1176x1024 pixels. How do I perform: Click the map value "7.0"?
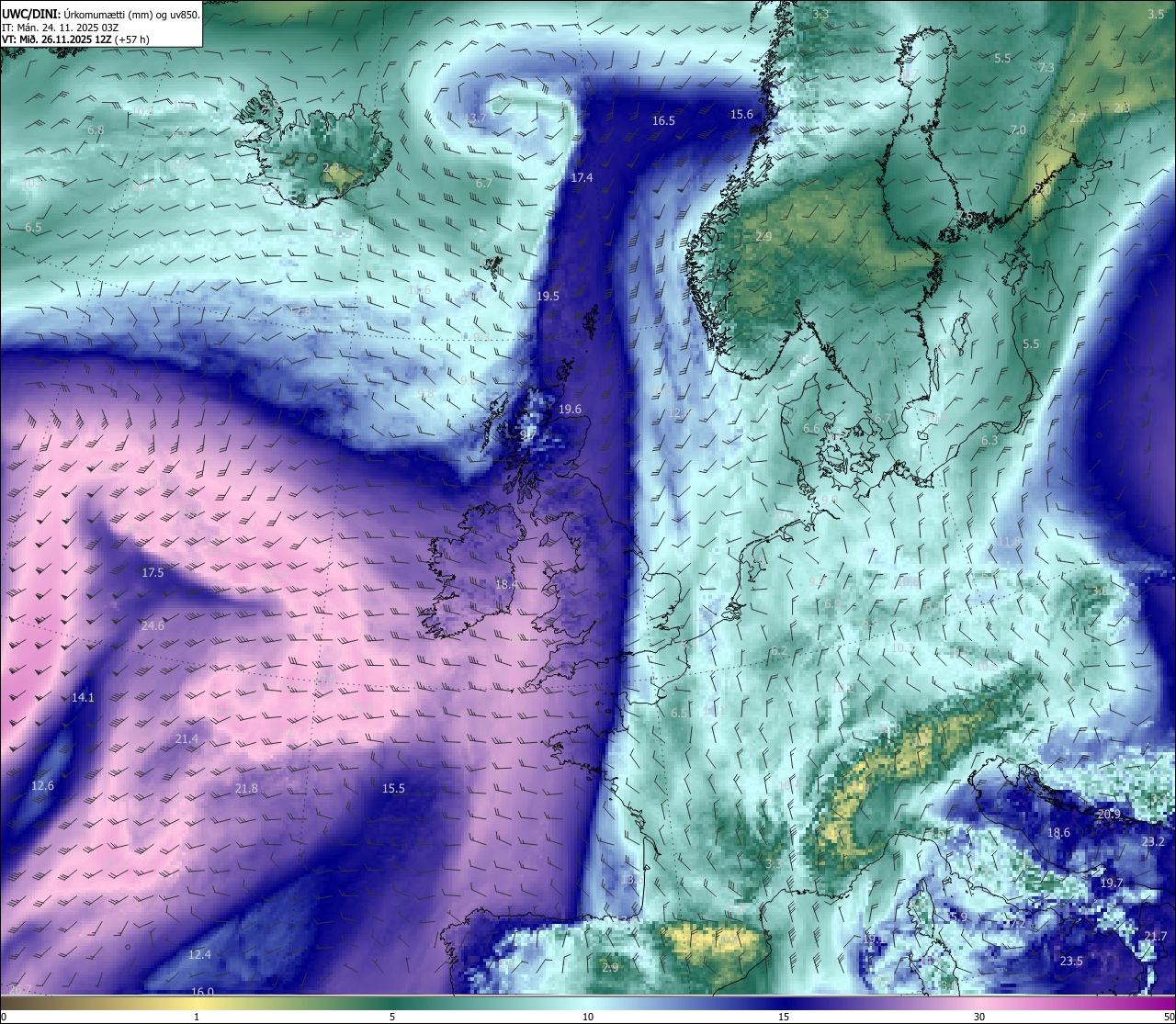(1018, 130)
